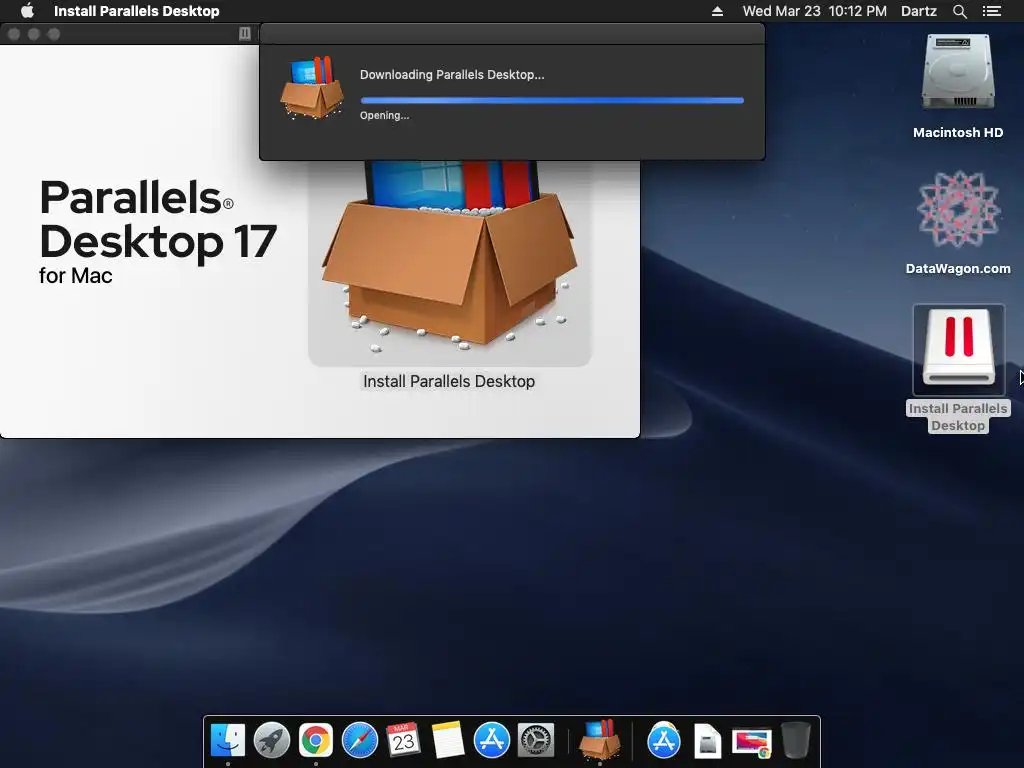This screenshot has height=768, width=1024.
Task: Click the download progress bar
Action: tap(552, 101)
